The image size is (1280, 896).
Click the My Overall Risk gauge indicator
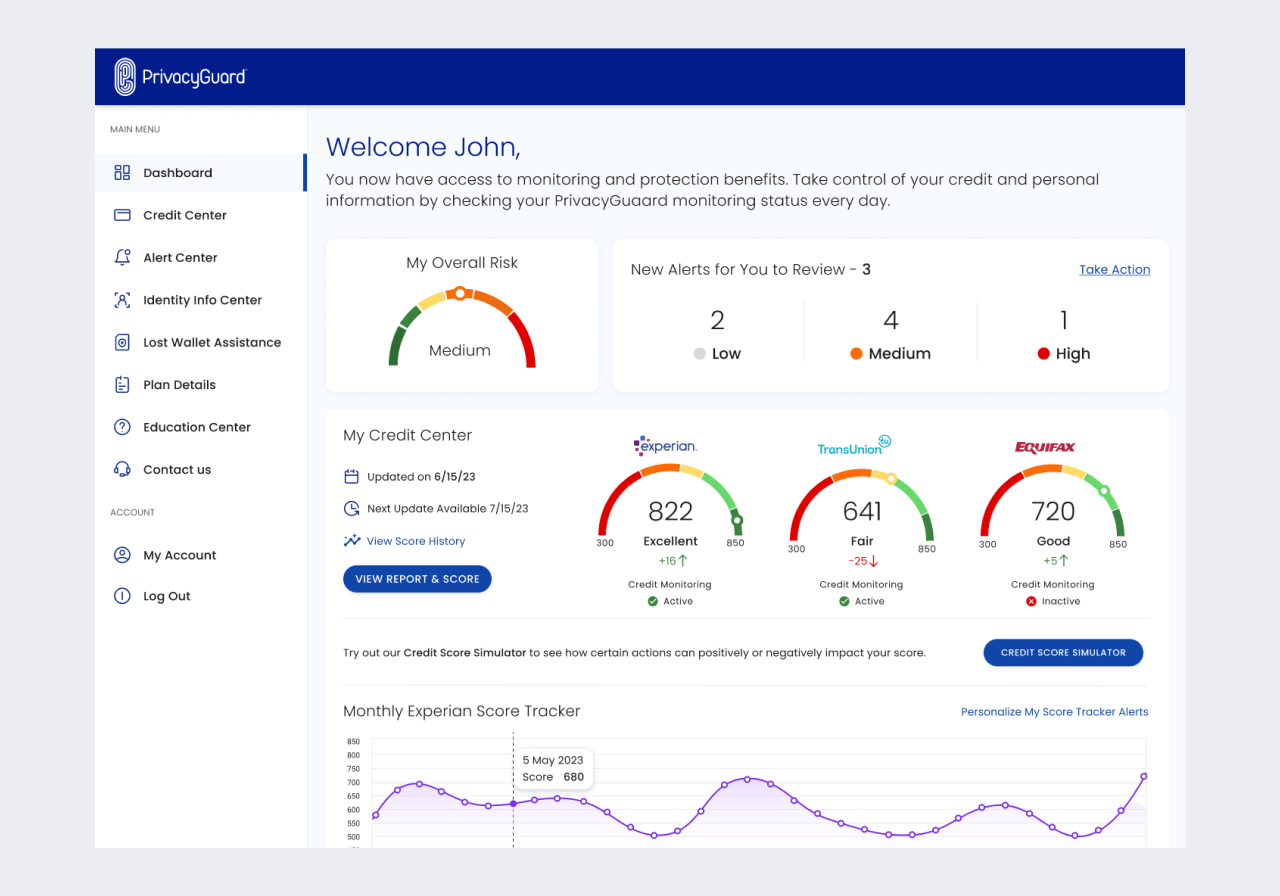pyautogui.click(x=459, y=293)
